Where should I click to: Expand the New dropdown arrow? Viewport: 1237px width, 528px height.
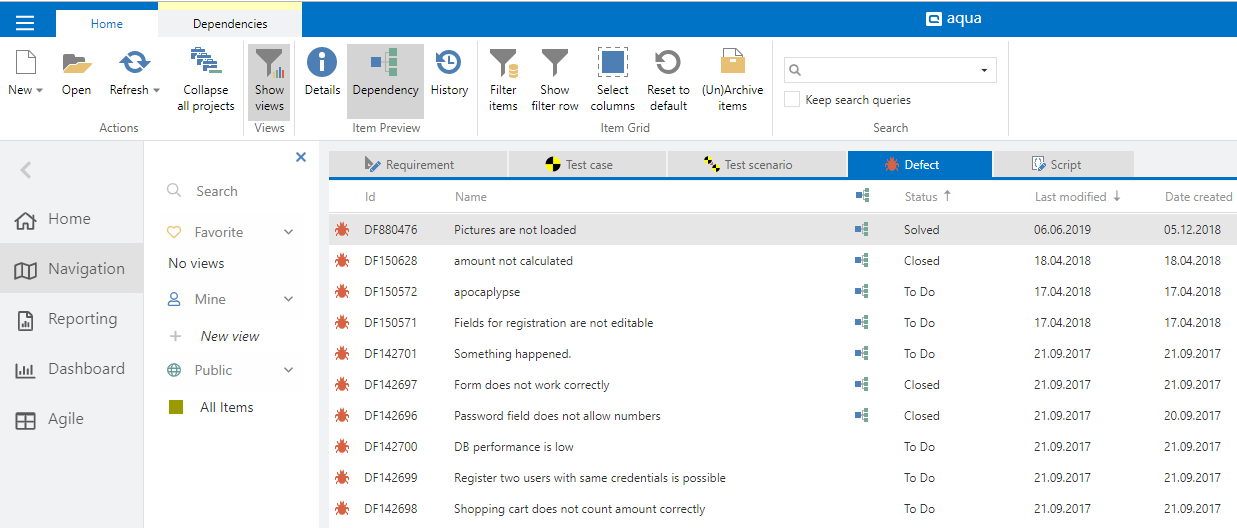tap(39, 91)
